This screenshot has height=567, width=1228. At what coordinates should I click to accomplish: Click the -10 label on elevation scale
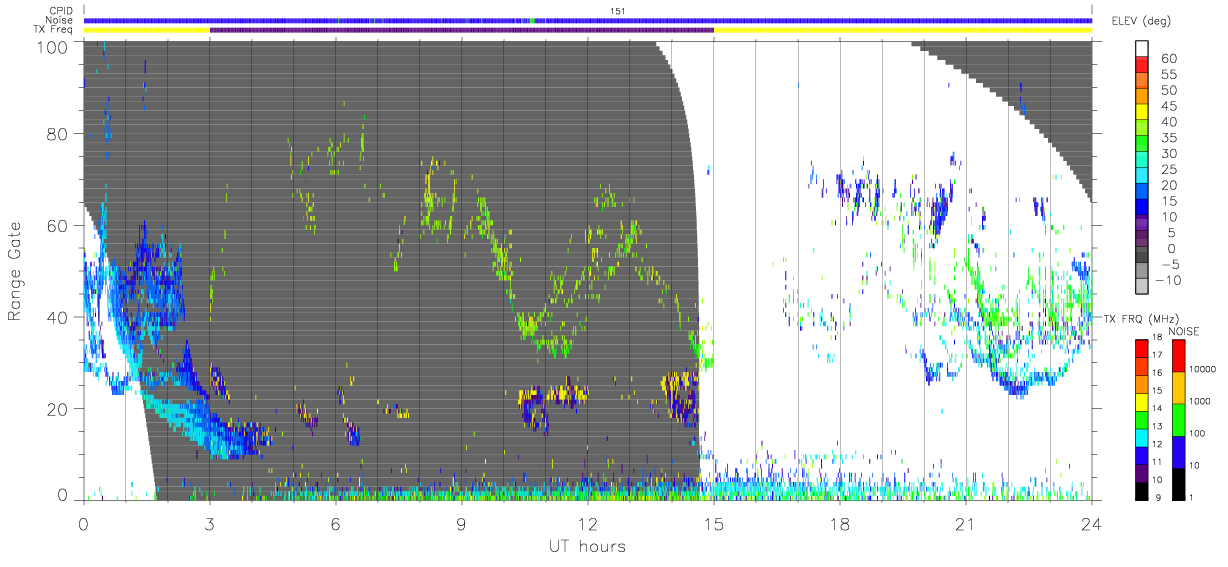pyautogui.click(x=1167, y=280)
